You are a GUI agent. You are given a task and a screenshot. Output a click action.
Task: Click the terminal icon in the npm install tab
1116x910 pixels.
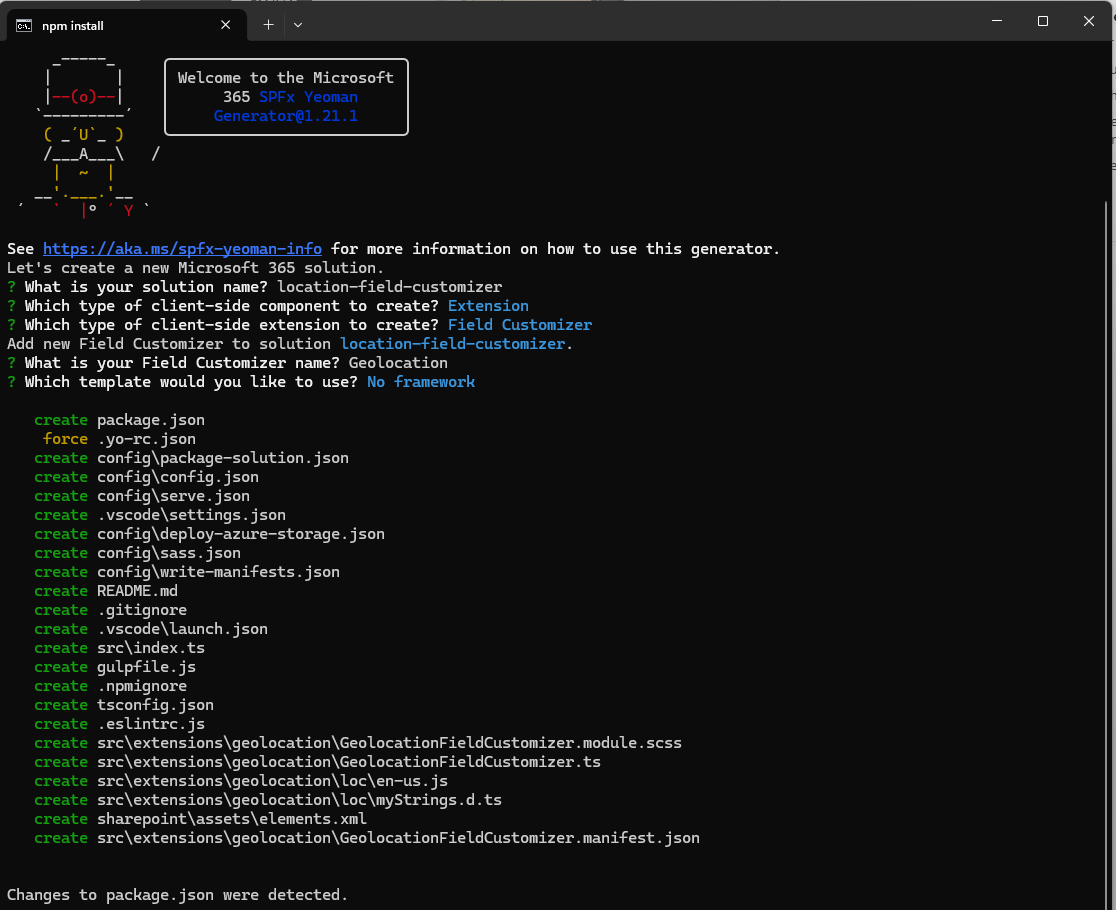coord(24,25)
